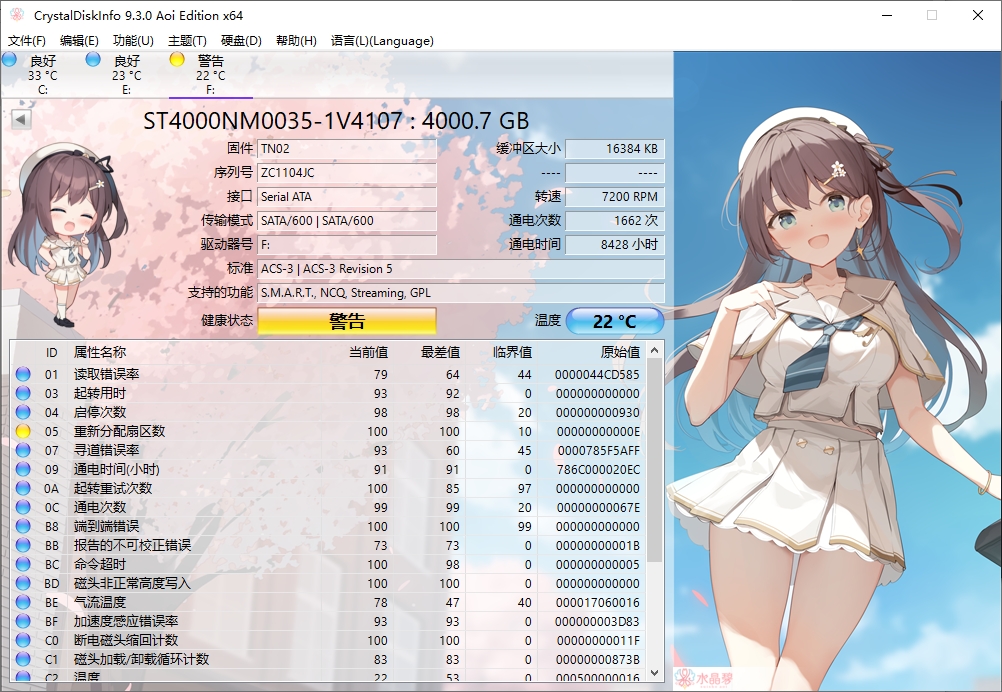
Task: Click the status orb for 端到端错误
Action: point(23,526)
